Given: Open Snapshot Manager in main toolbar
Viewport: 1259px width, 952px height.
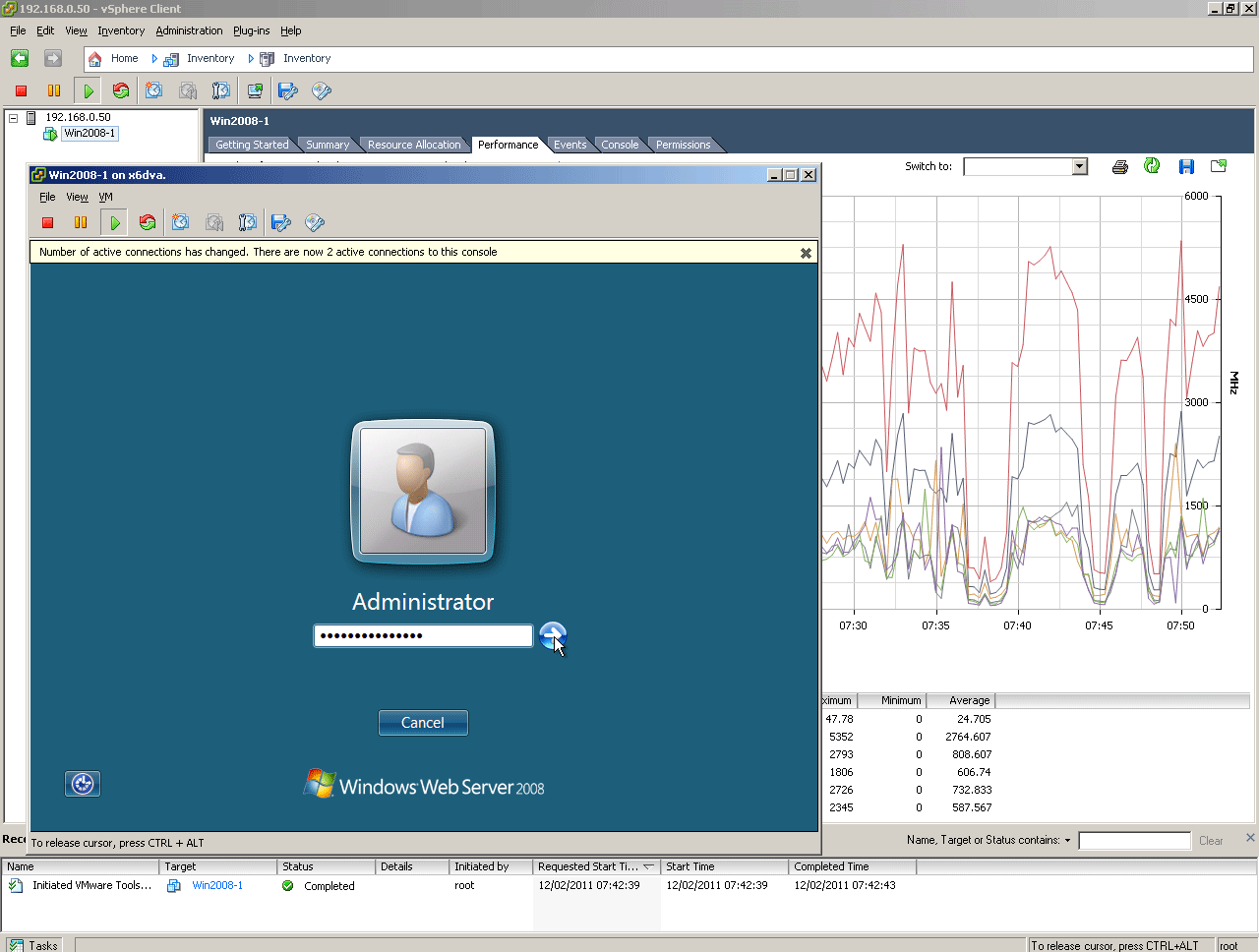Looking at the screenshot, I should [x=221, y=91].
